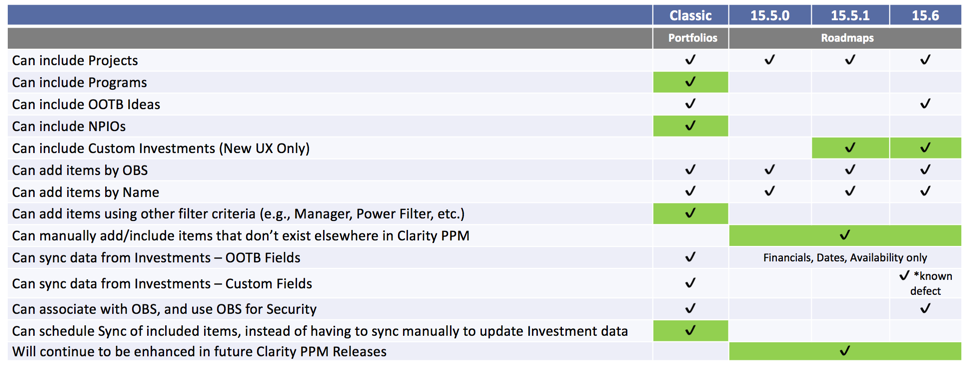Click green checkmark in future Releases row
Viewport: 970px width, 369px height.
(845, 352)
